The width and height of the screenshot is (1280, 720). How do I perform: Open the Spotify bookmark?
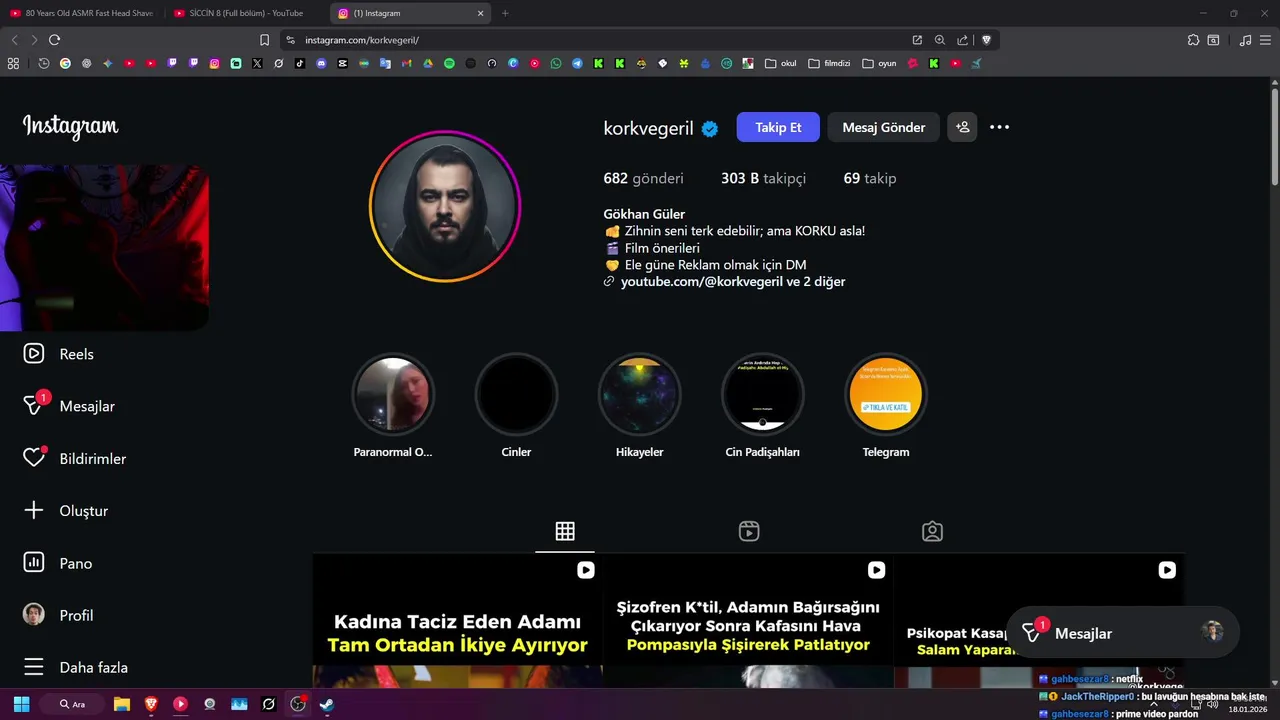[449, 63]
